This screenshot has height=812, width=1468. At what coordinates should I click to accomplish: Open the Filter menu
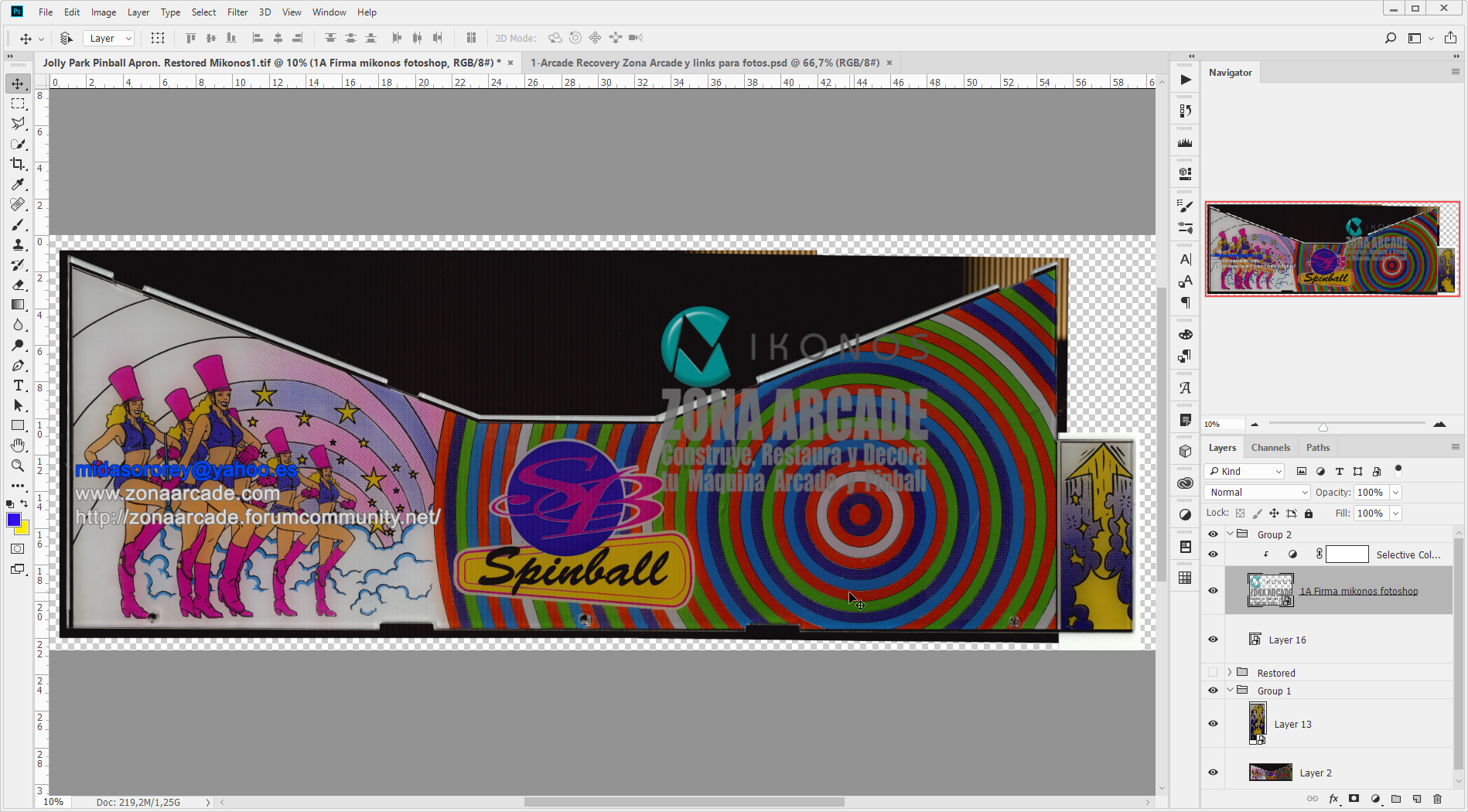coord(237,12)
